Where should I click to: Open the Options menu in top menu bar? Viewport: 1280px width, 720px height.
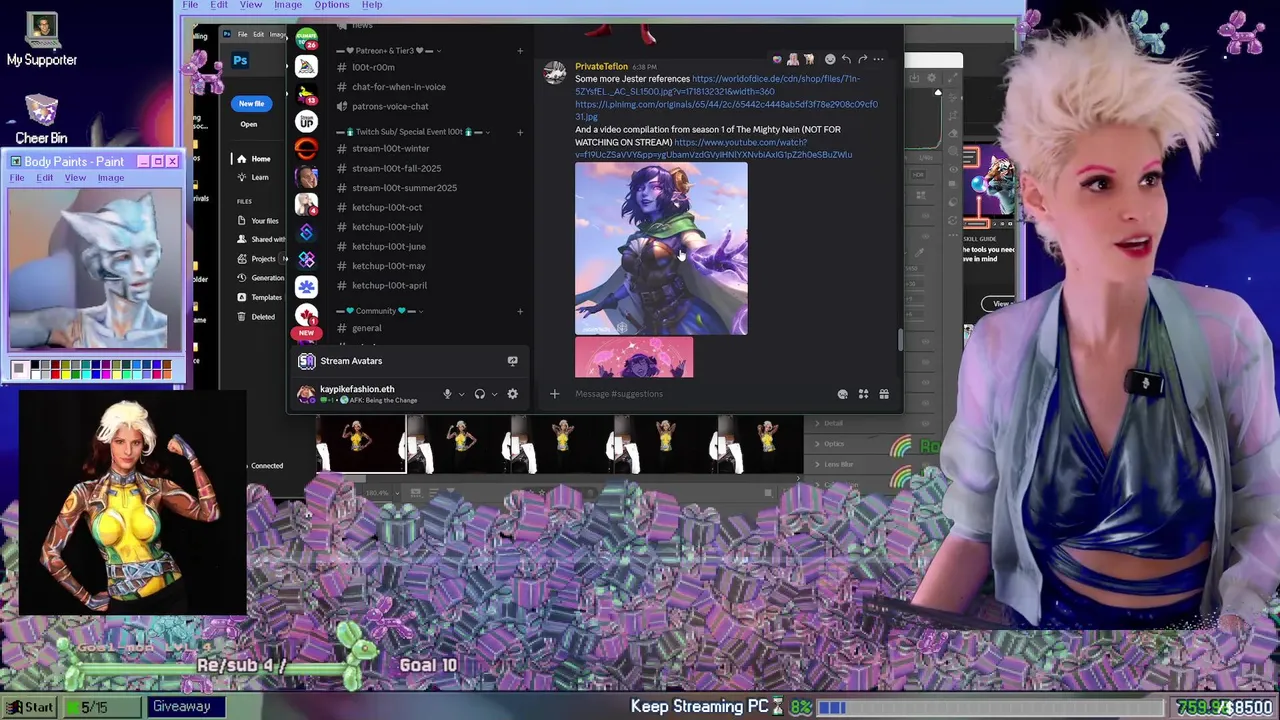tap(332, 5)
